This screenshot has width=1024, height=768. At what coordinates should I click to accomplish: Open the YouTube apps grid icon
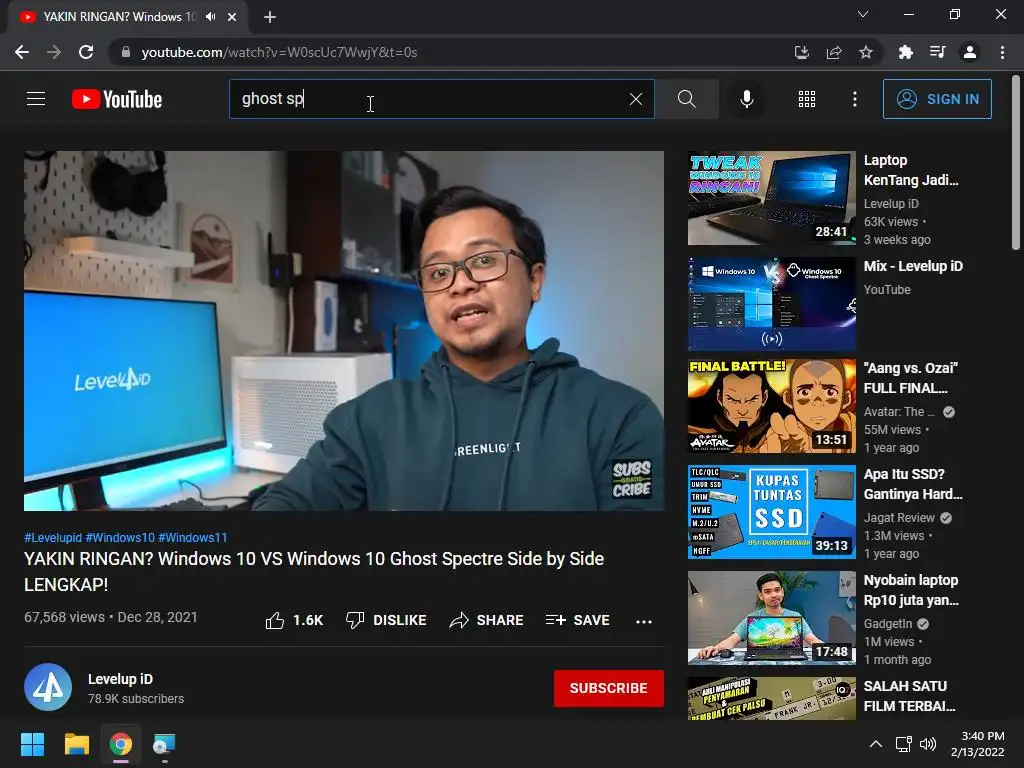(x=807, y=99)
